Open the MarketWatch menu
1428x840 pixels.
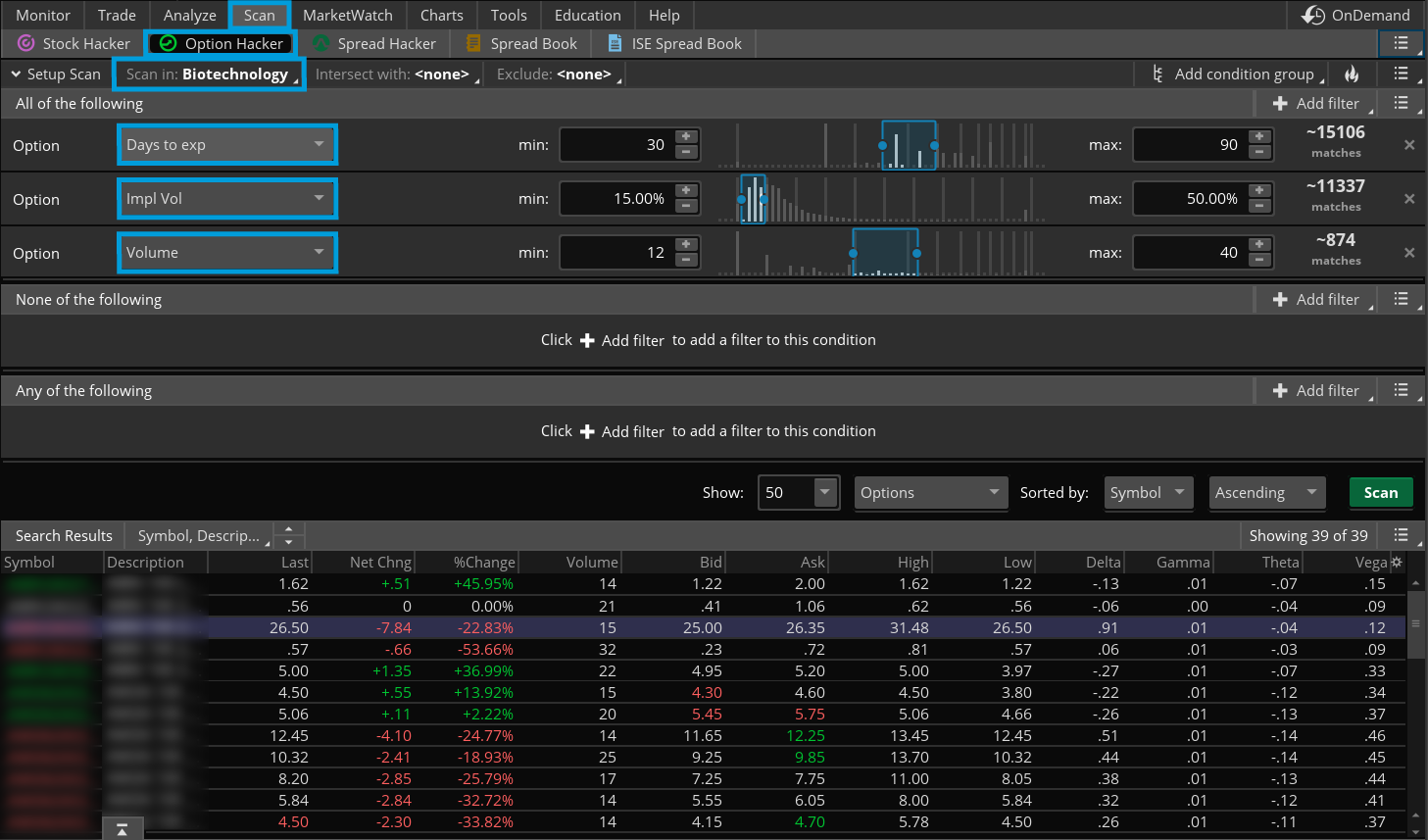coord(348,15)
